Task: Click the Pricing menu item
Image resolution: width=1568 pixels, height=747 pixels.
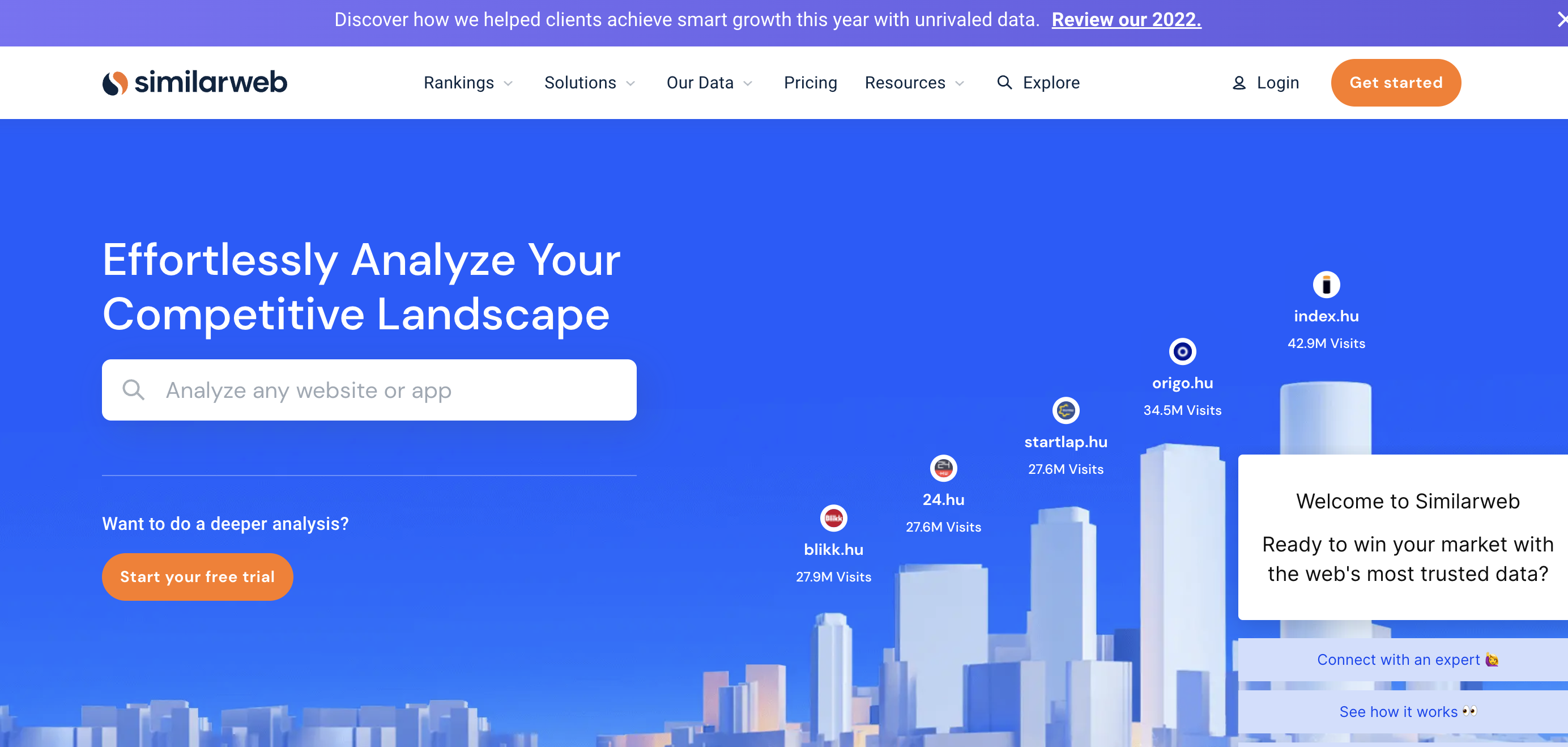Action: pos(811,83)
